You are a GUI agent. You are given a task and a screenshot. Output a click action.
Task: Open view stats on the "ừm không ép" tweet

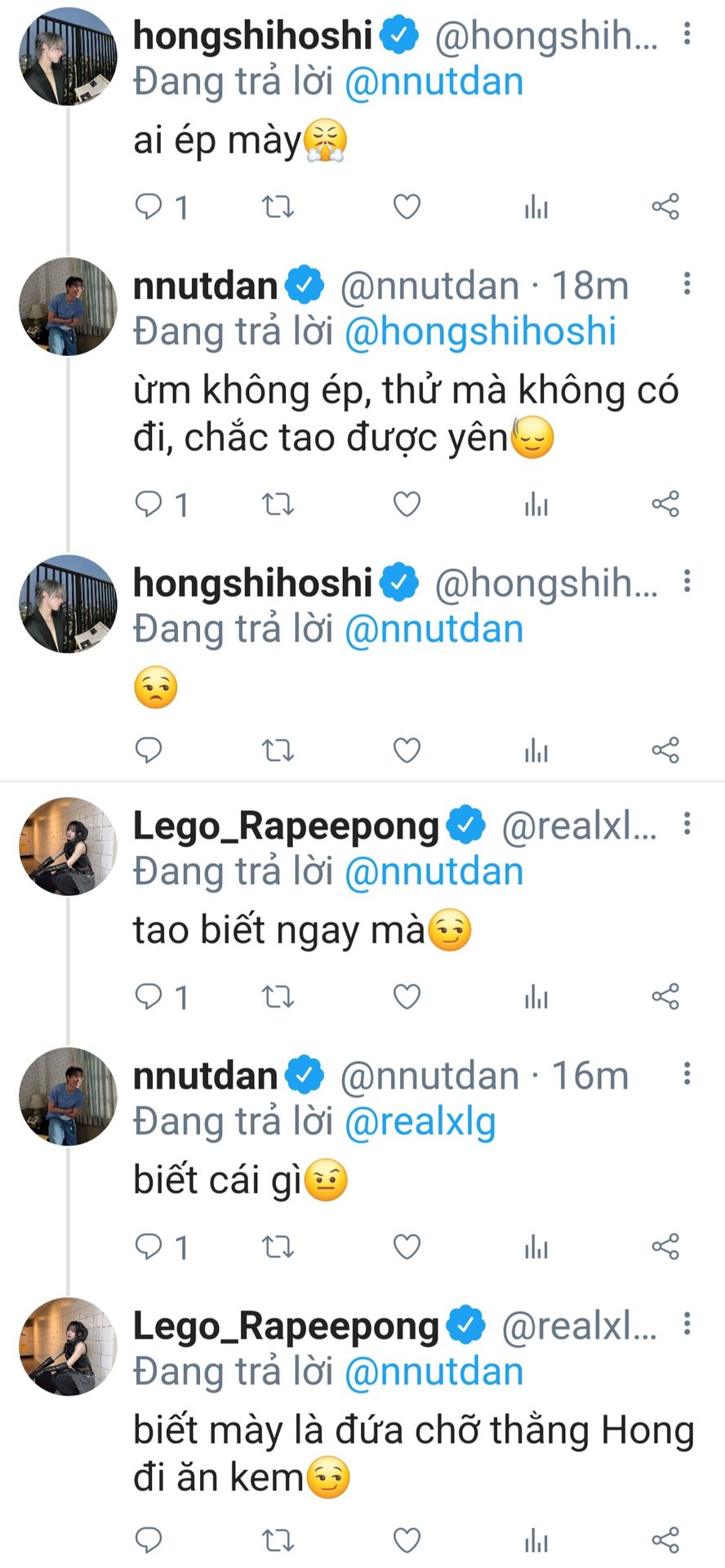click(536, 504)
